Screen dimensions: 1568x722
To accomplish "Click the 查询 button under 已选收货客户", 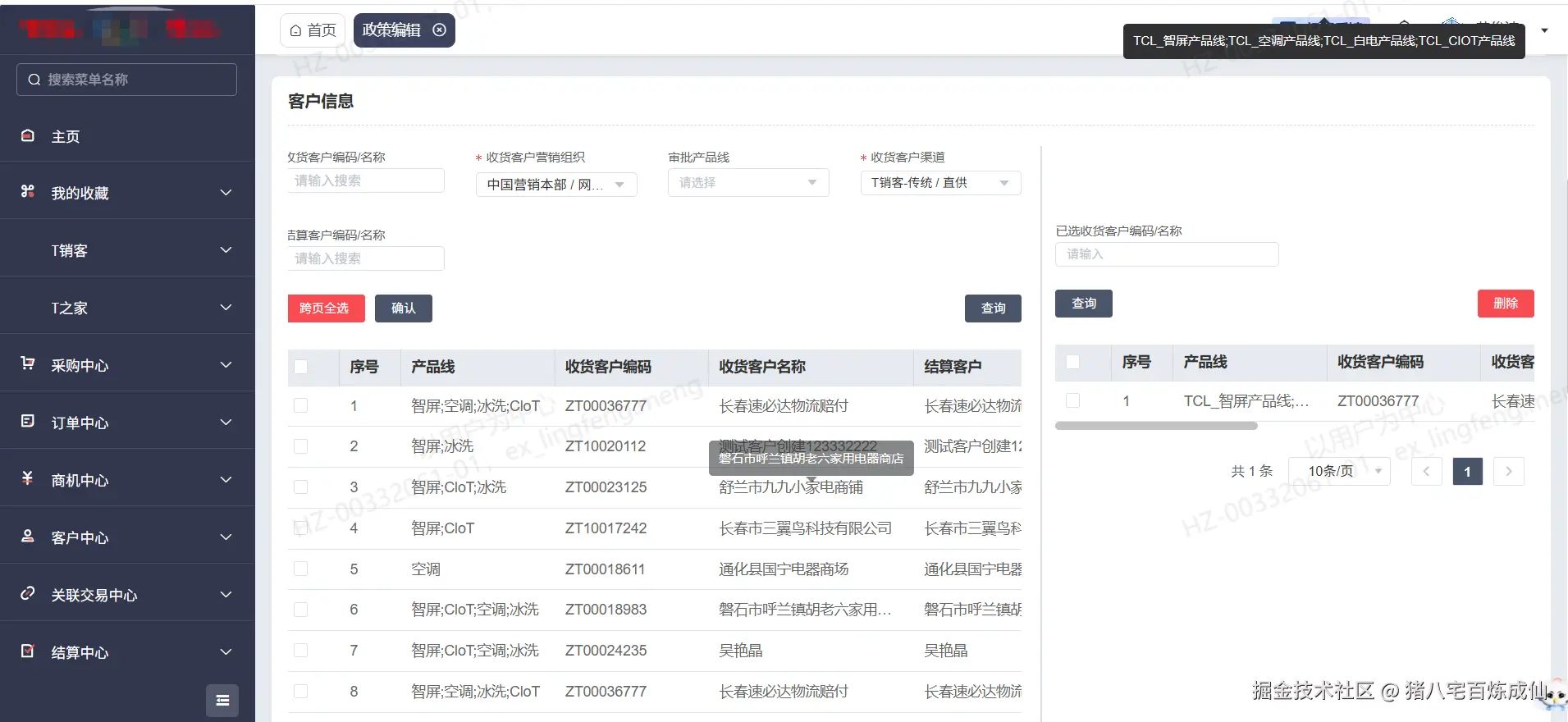I will pyautogui.click(x=1084, y=304).
